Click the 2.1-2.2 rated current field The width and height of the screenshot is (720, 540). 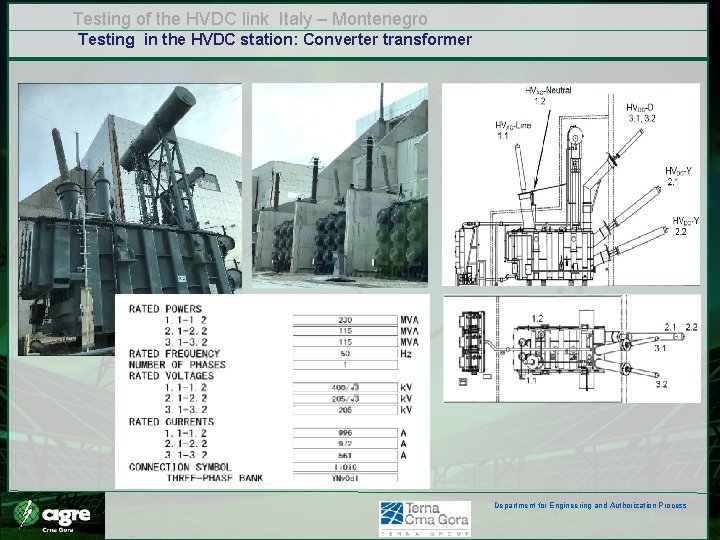click(x=345, y=444)
